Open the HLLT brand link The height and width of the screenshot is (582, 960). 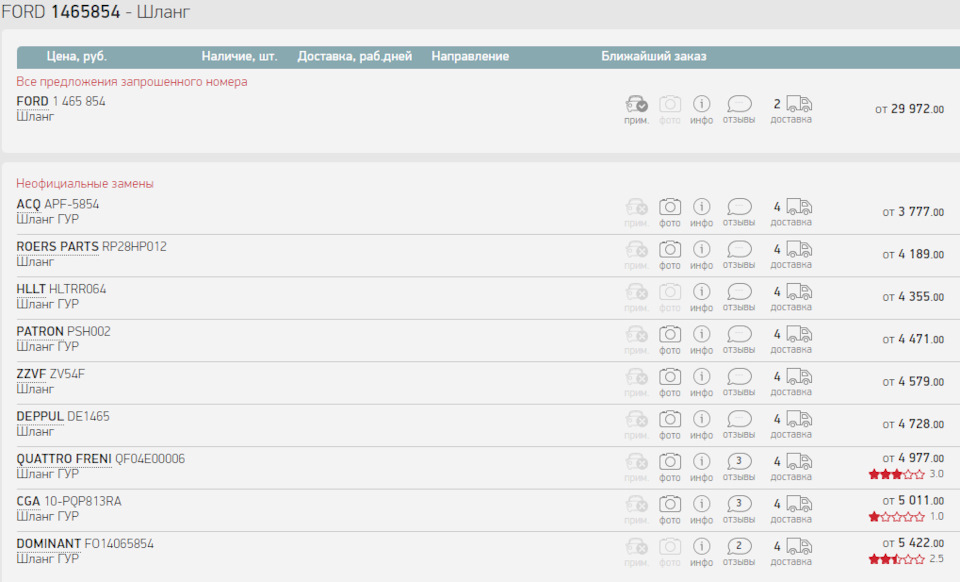(31, 288)
